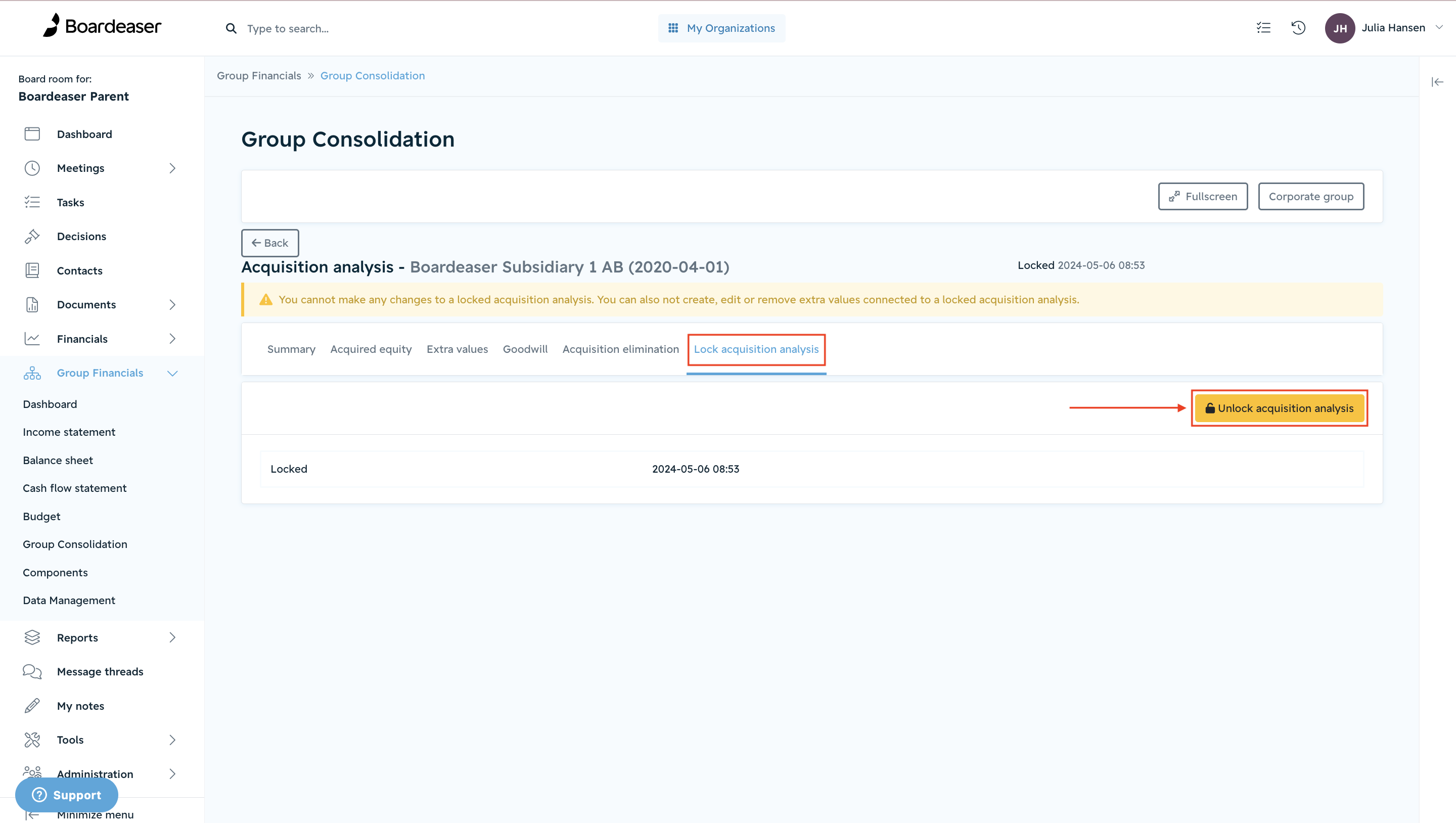Screen dimensions: 1456x823
Task: Click the search magnifier icon
Action: pos(231,28)
